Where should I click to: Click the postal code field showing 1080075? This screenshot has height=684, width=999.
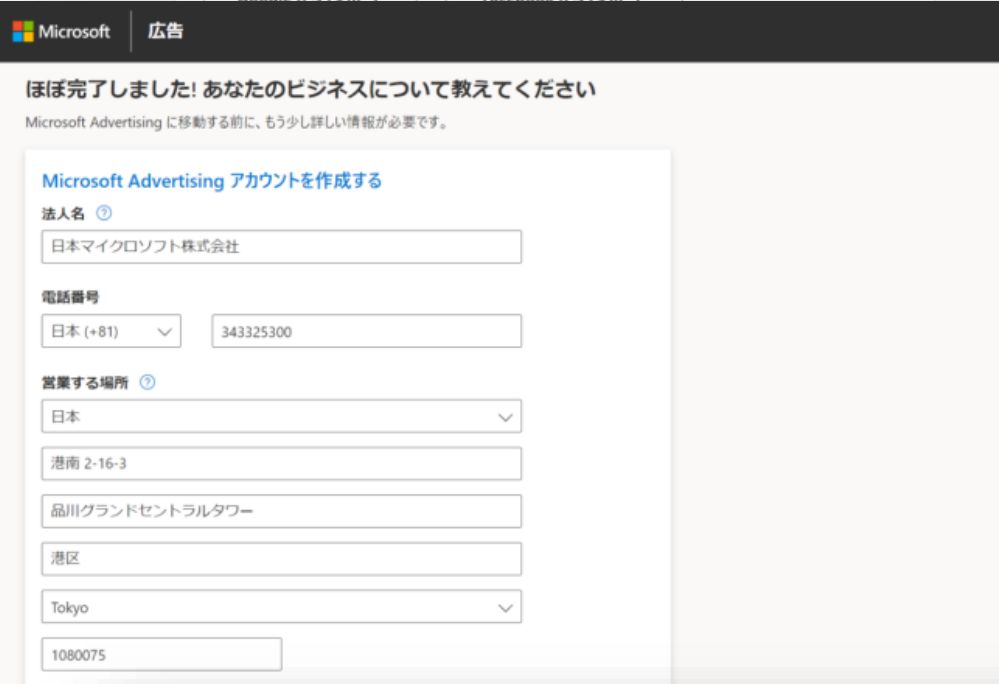[x=161, y=654]
